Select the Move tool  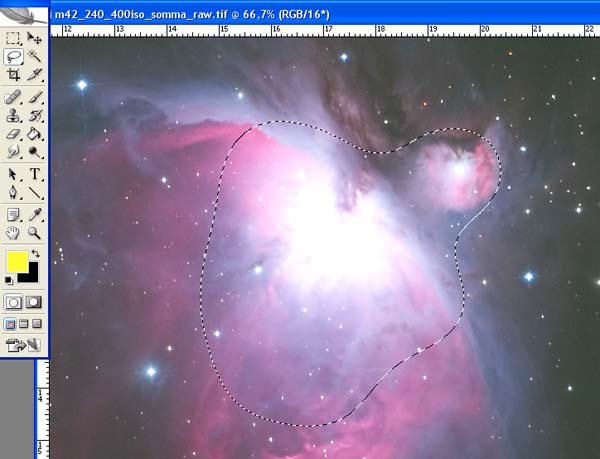(x=34, y=38)
